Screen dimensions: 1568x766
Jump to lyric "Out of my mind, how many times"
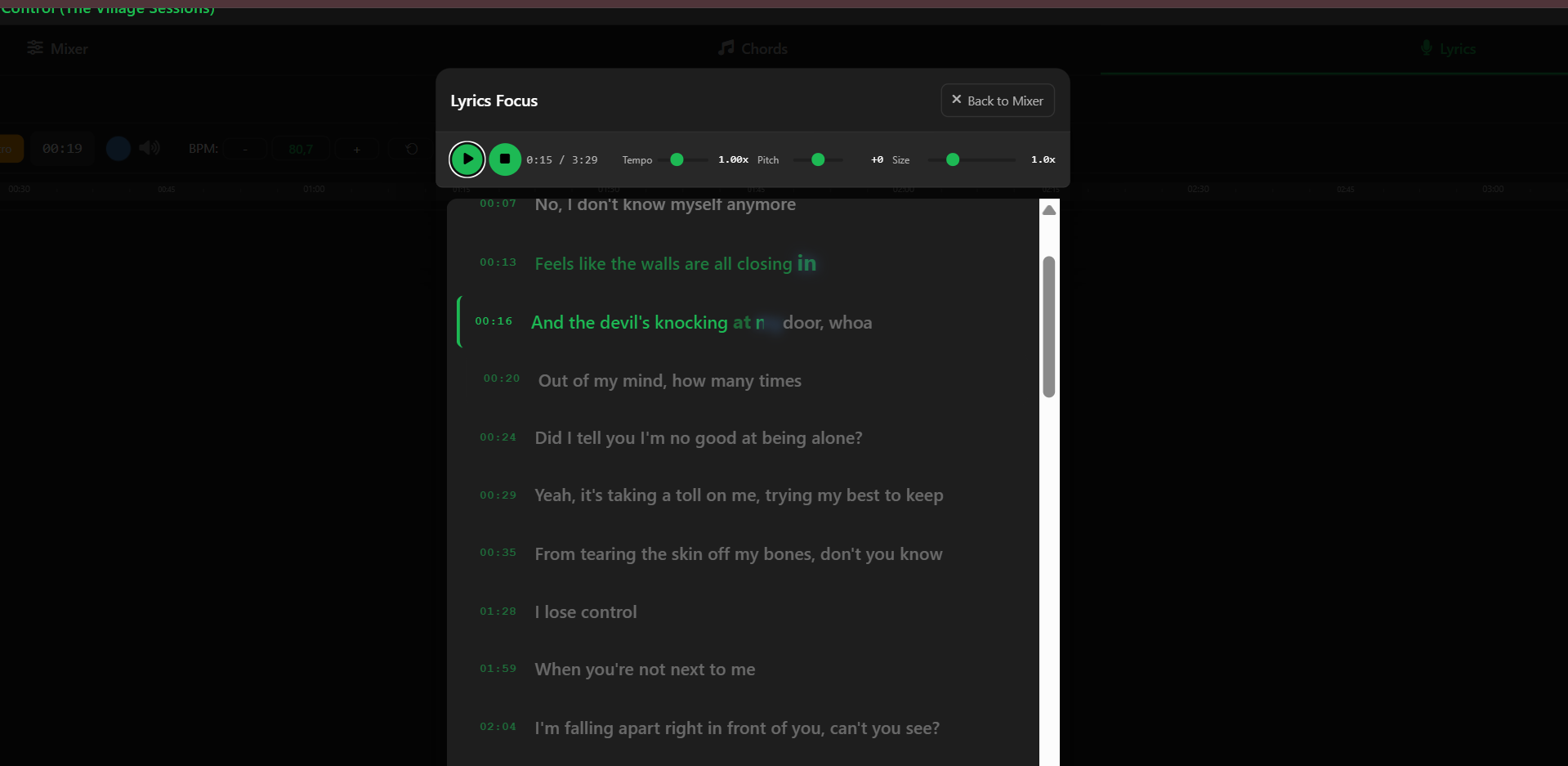point(670,381)
